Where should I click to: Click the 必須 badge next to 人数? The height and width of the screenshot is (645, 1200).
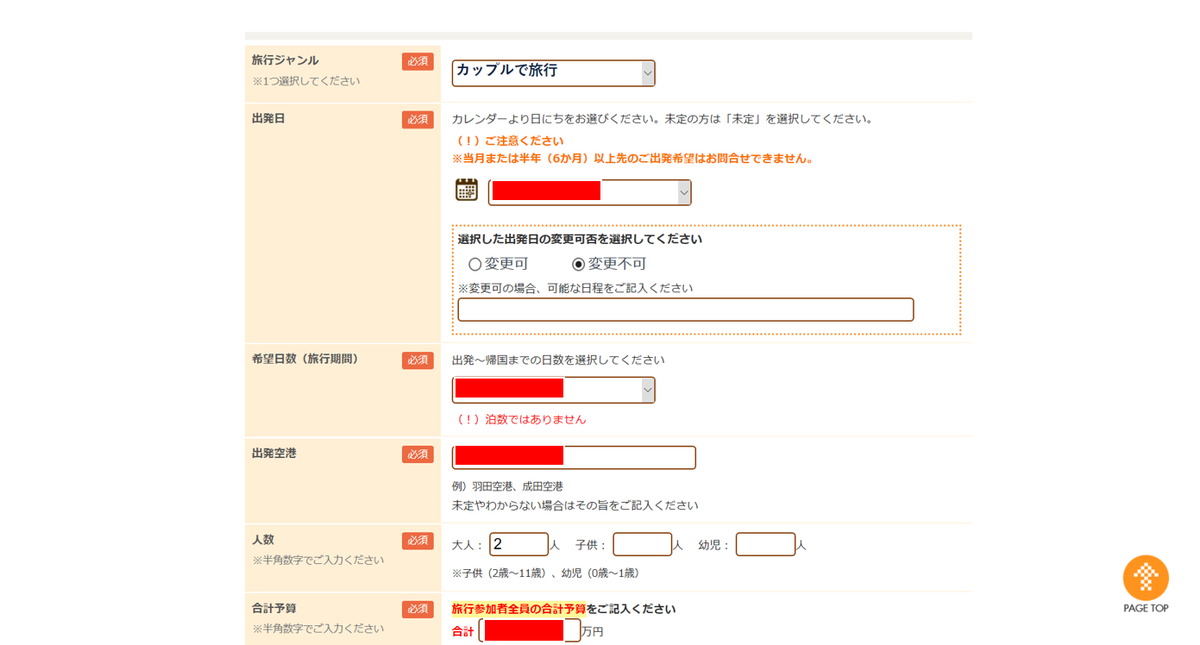[418, 541]
